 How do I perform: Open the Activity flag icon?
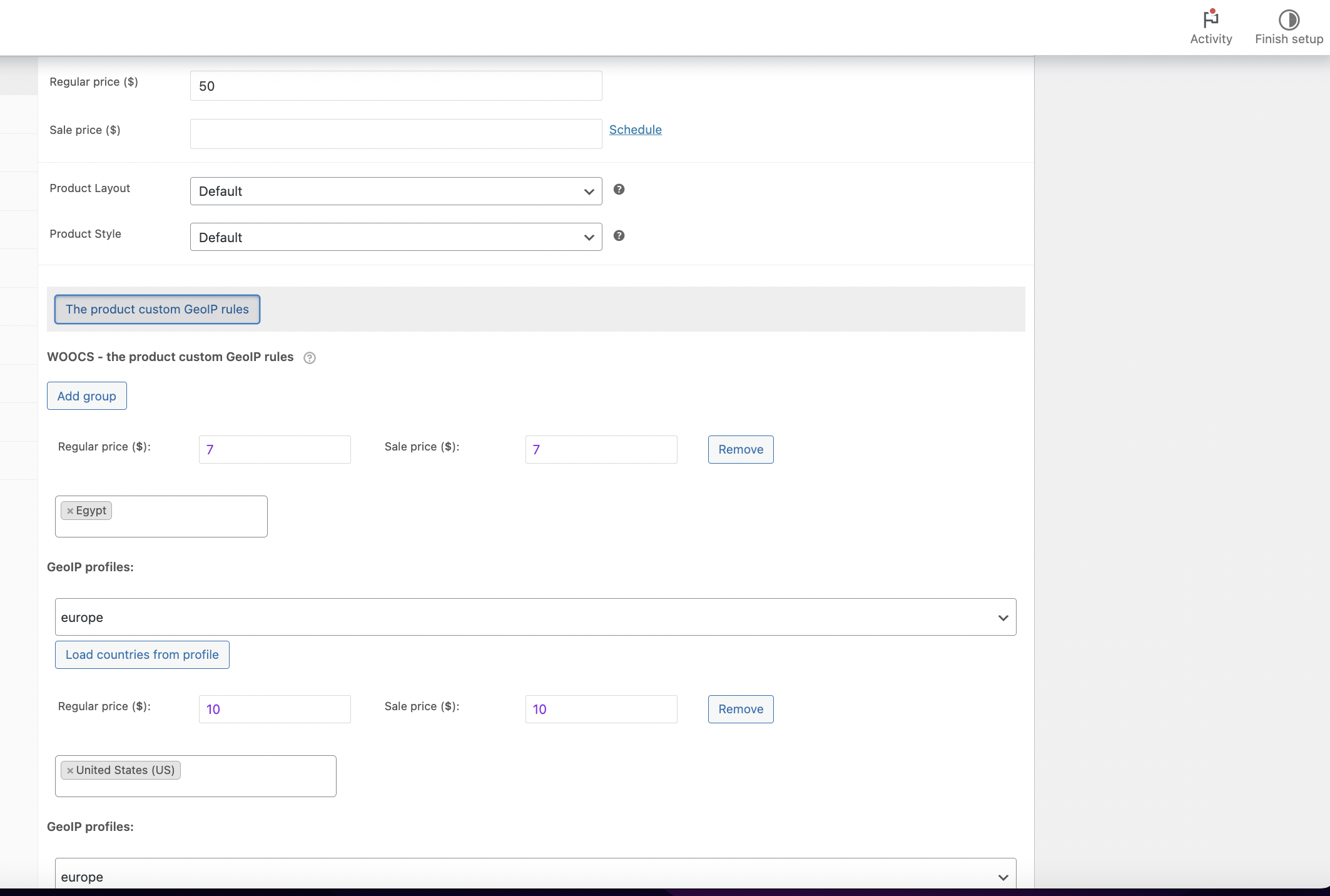1211,19
